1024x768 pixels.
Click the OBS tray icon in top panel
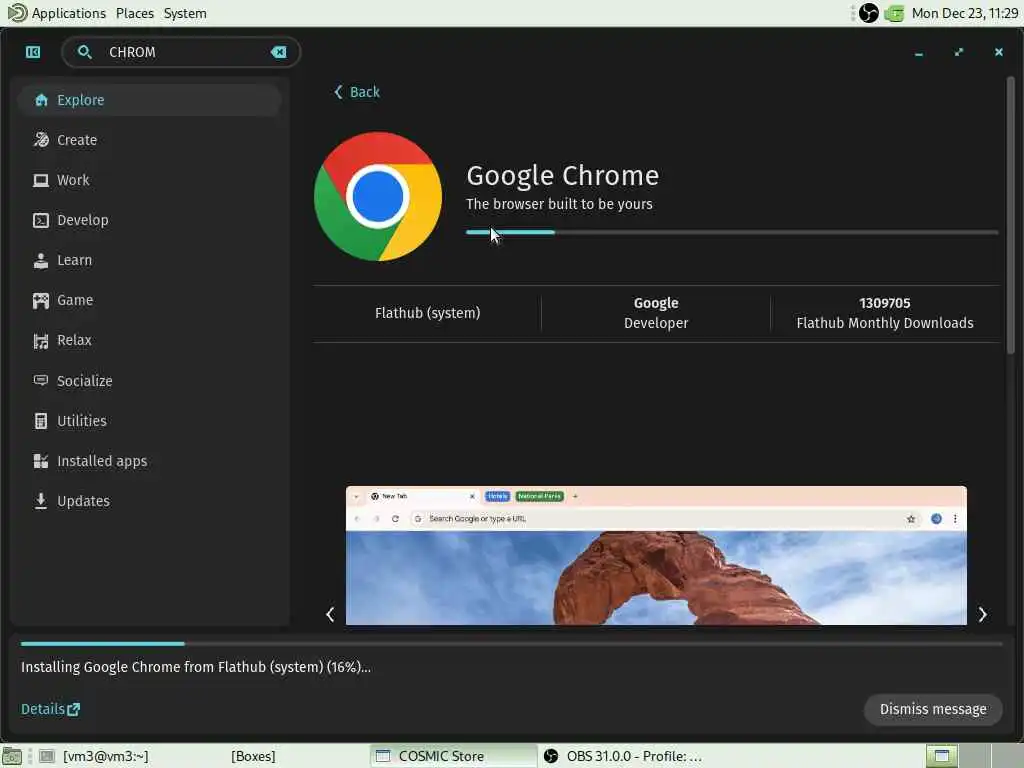(869, 13)
